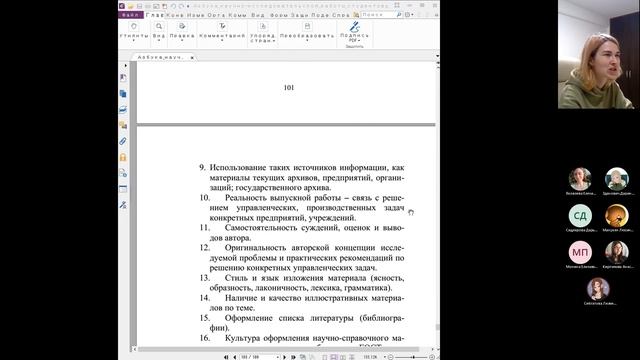The width and height of the screenshot is (640, 360).
Task: Switch to the Комм ribbon tab
Action: (238, 15)
